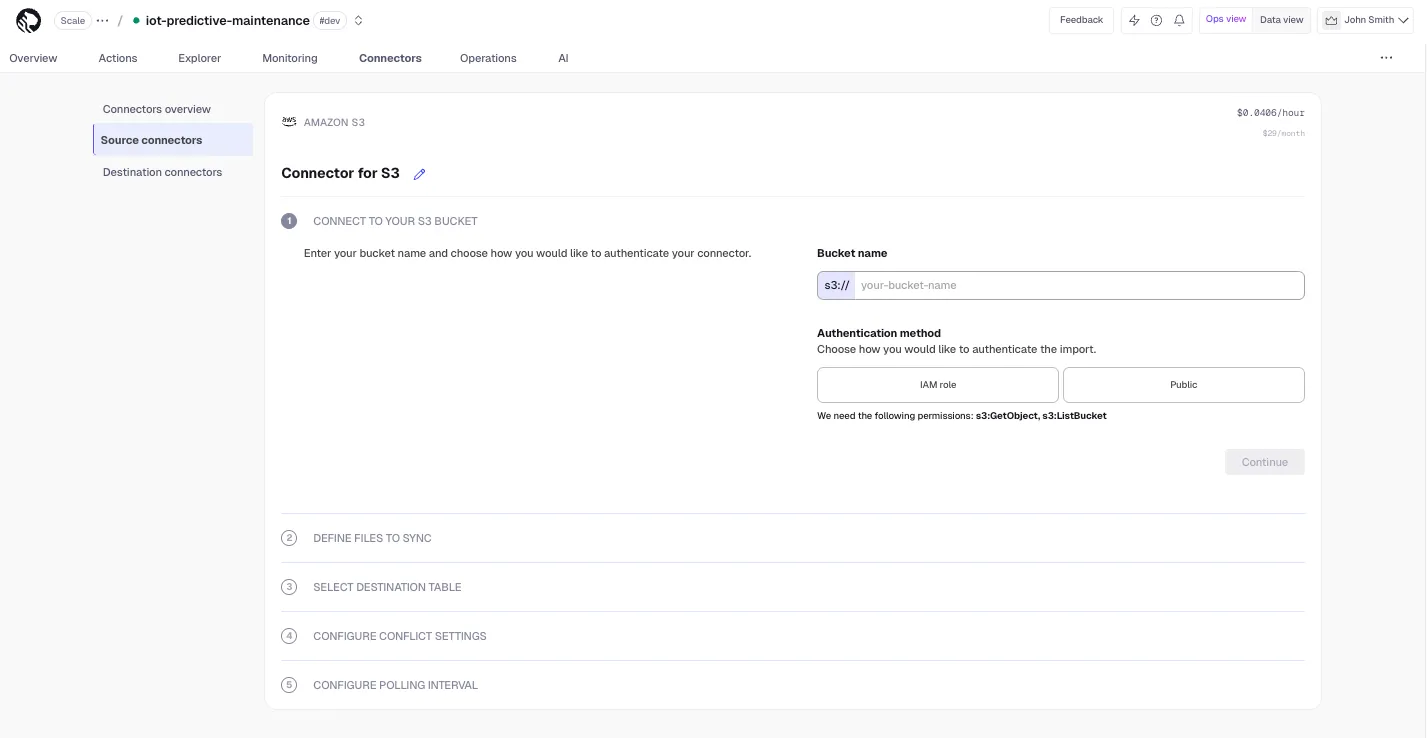Edit connector name with pencil icon
The width and height of the screenshot is (1427, 738).
point(420,174)
